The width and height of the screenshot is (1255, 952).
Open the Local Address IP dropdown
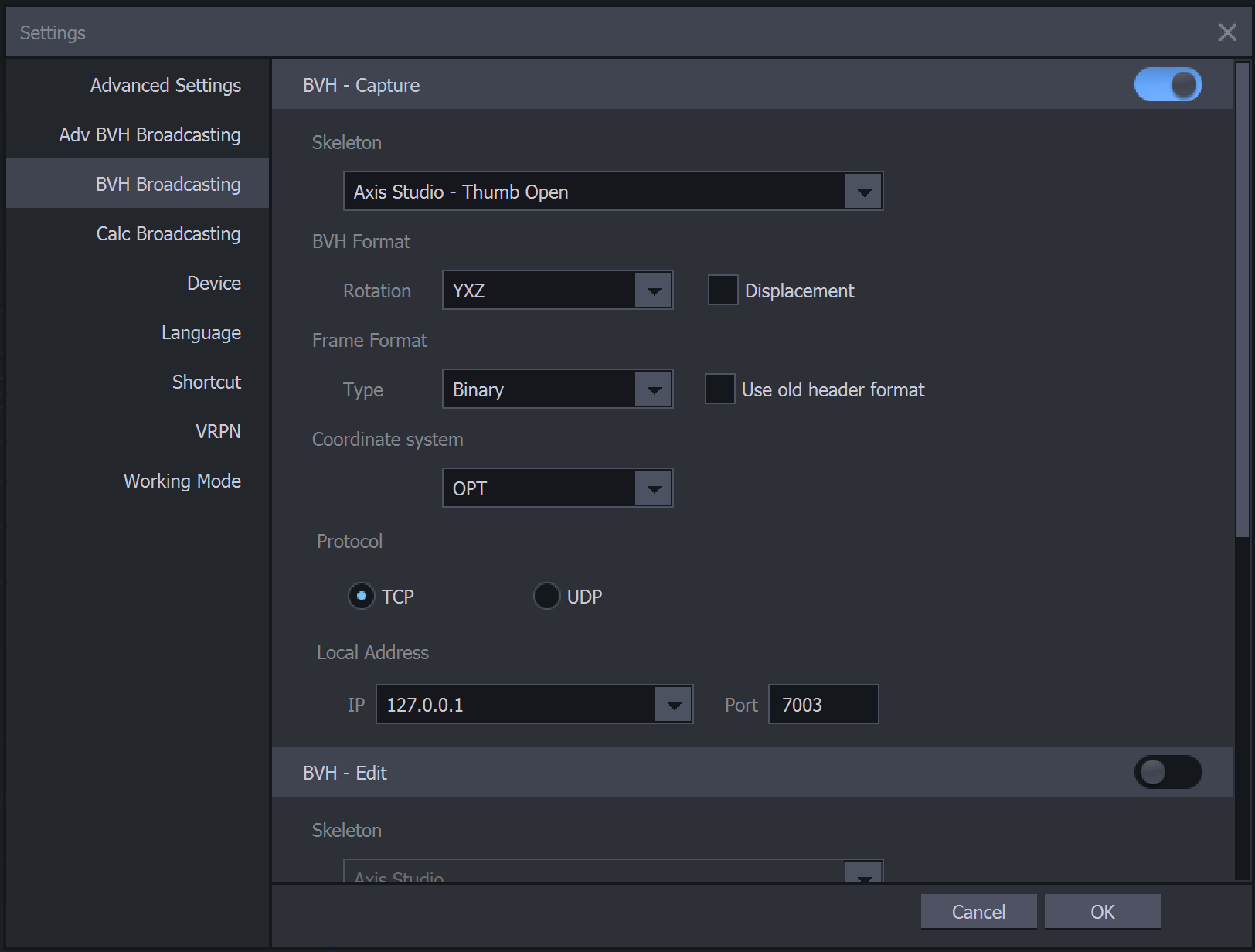pyautogui.click(x=535, y=705)
